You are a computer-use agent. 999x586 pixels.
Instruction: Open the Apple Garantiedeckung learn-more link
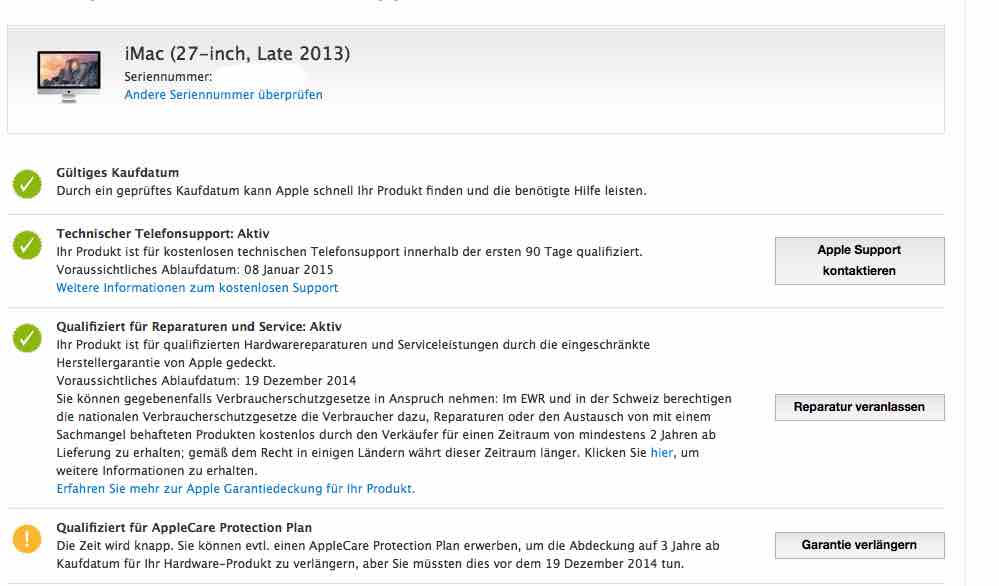point(235,489)
